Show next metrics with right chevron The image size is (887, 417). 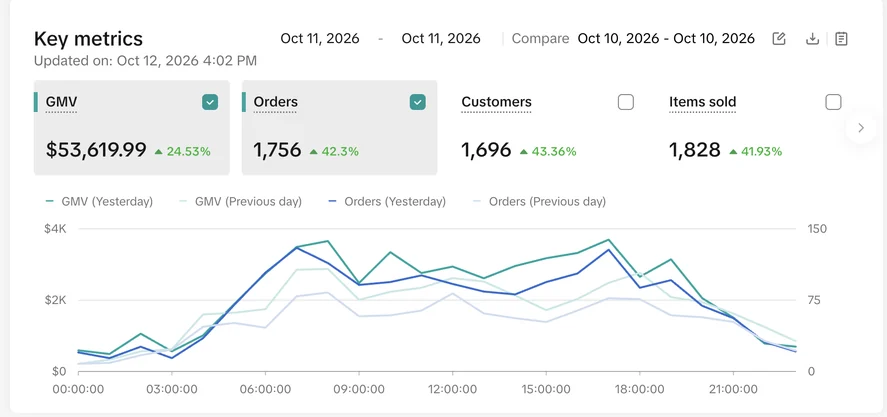click(x=861, y=128)
